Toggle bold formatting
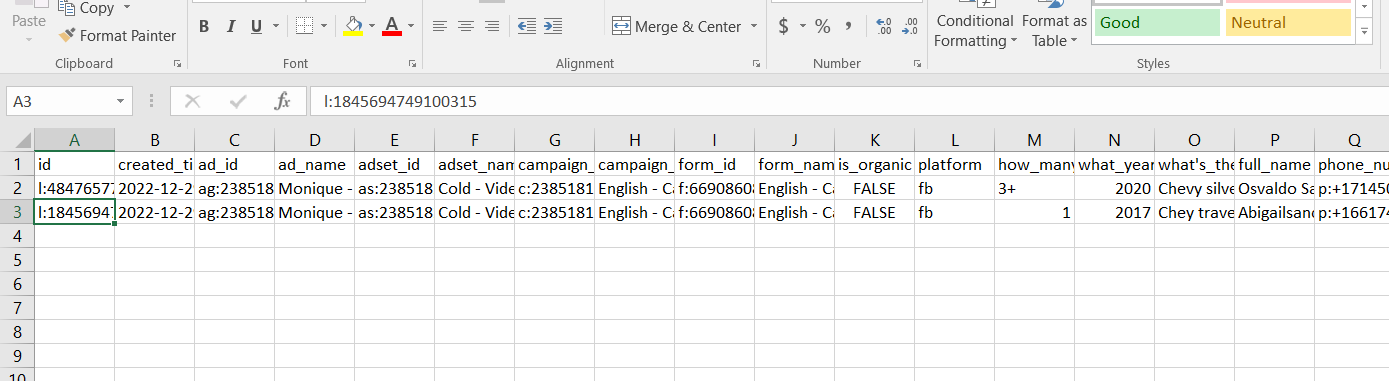This screenshot has height=381, width=1389. pos(204,26)
